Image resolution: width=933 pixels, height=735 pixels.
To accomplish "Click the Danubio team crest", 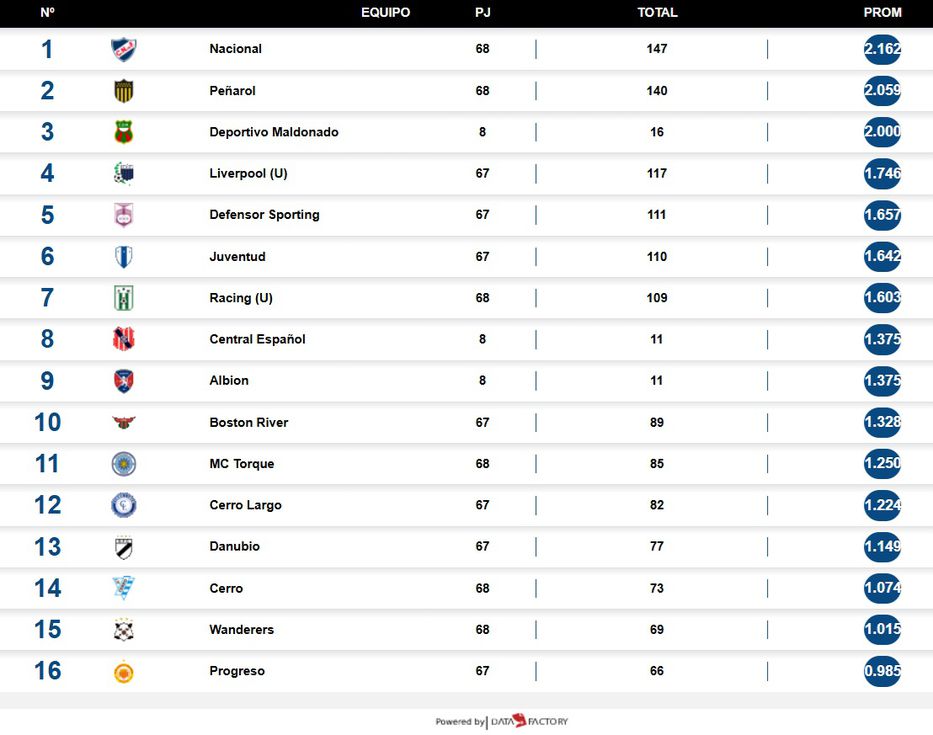I will [123, 547].
